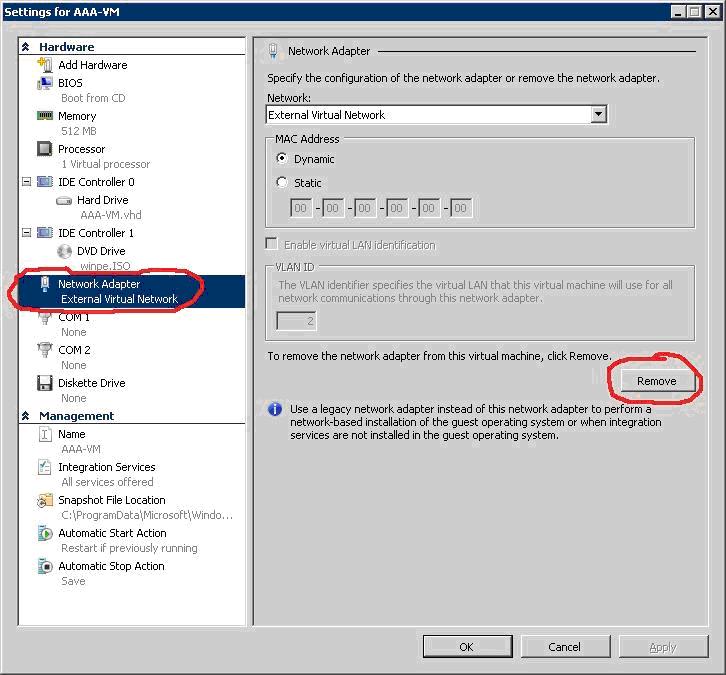The image size is (726, 675).
Task: Click first static MAC address octet field
Action: 301,208
